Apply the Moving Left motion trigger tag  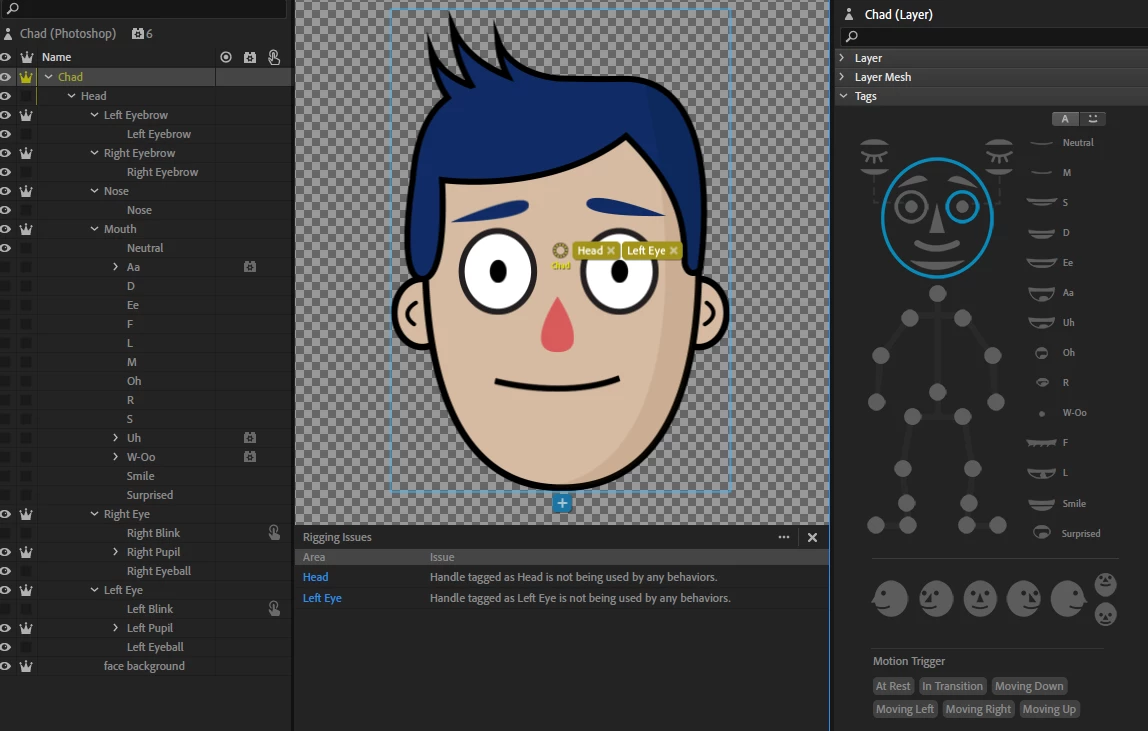click(x=905, y=709)
